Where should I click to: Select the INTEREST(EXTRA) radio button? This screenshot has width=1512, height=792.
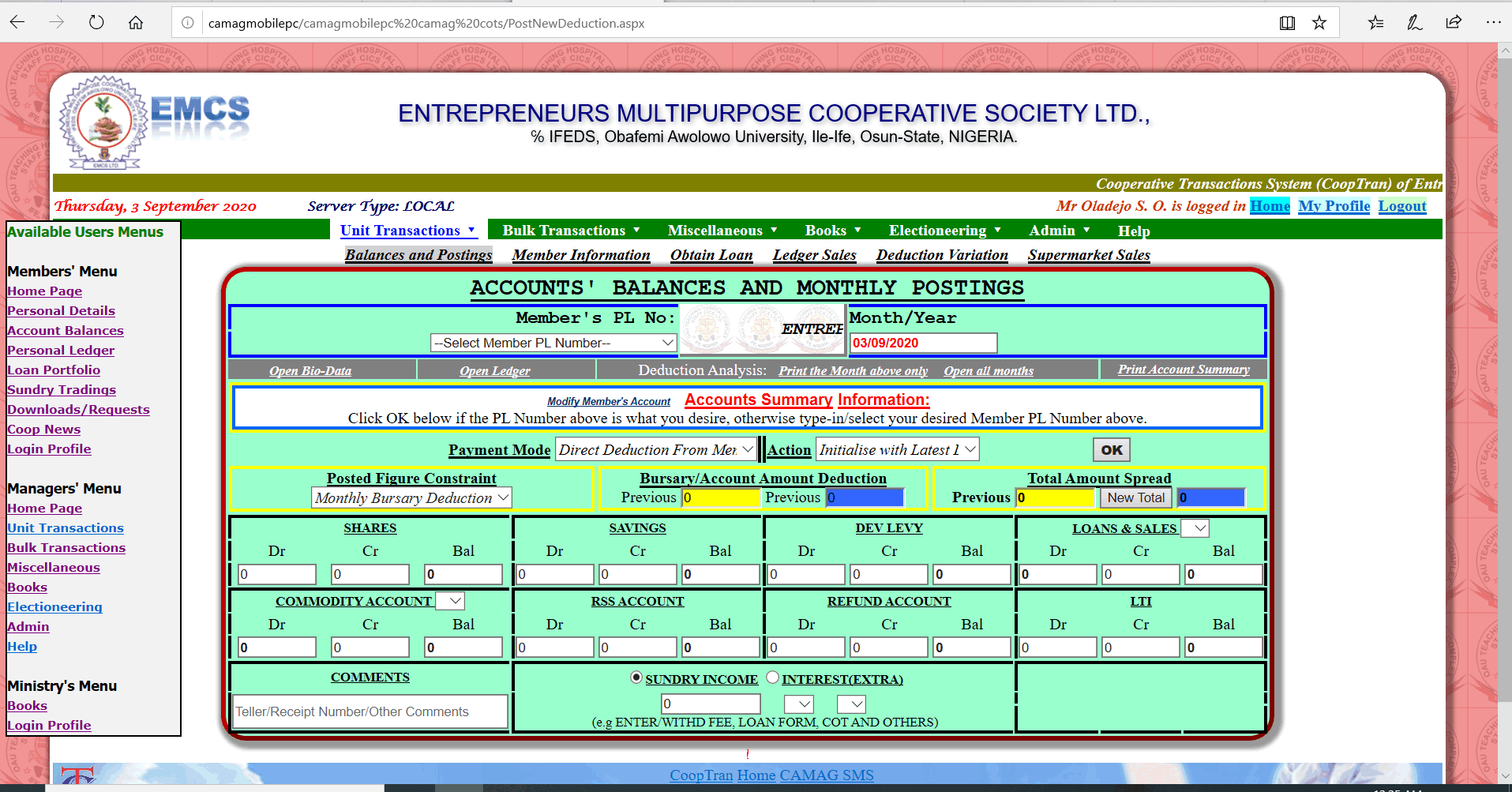coord(773,678)
